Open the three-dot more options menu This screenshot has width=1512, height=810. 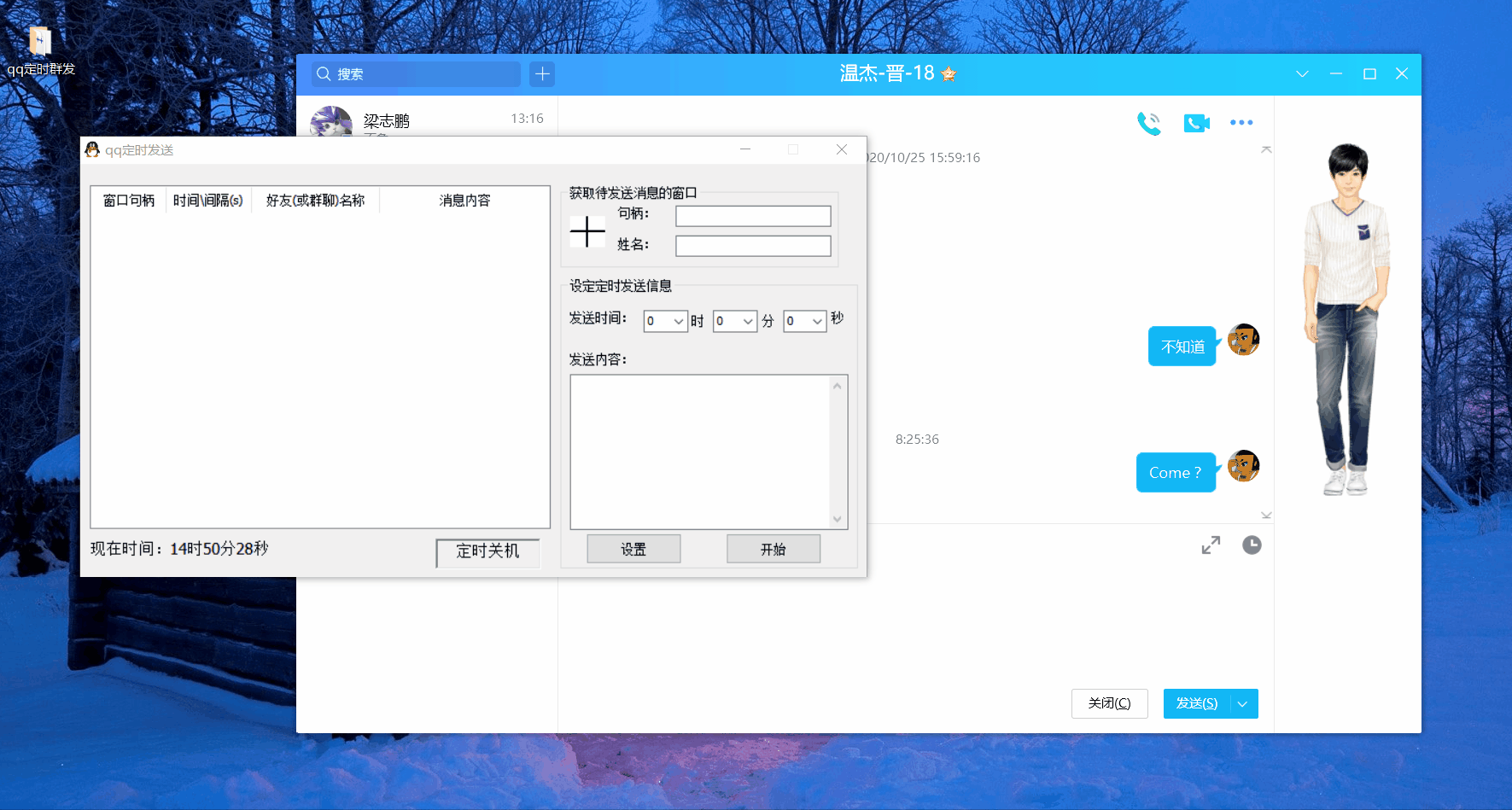pyautogui.click(x=1241, y=123)
